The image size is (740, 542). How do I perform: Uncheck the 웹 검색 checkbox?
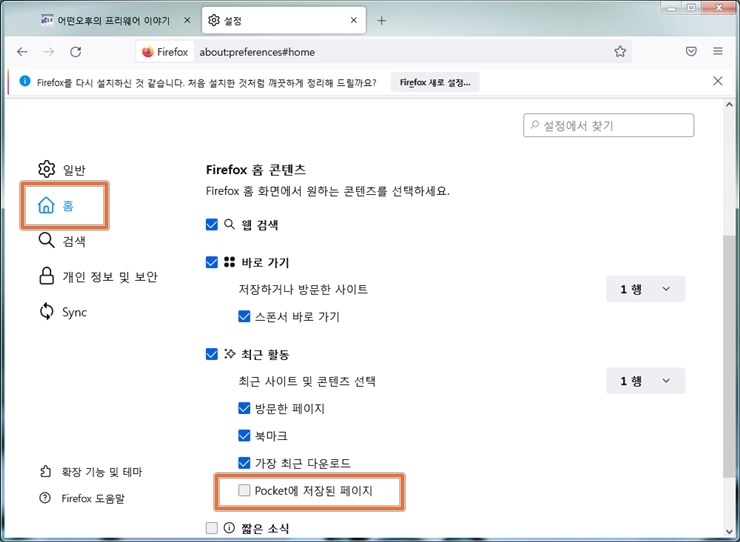(x=212, y=224)
